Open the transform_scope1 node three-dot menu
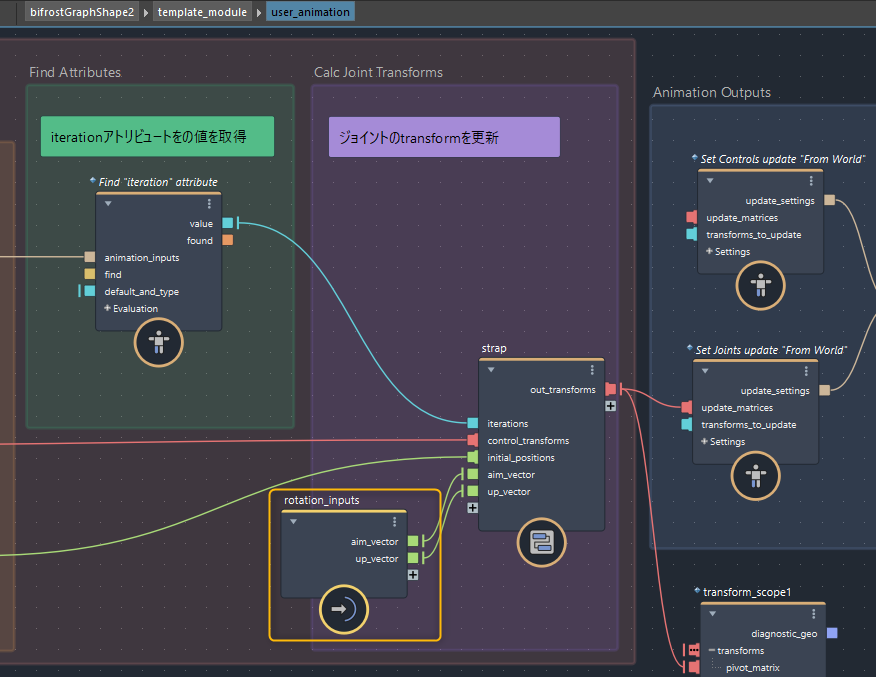 (814, 614)
